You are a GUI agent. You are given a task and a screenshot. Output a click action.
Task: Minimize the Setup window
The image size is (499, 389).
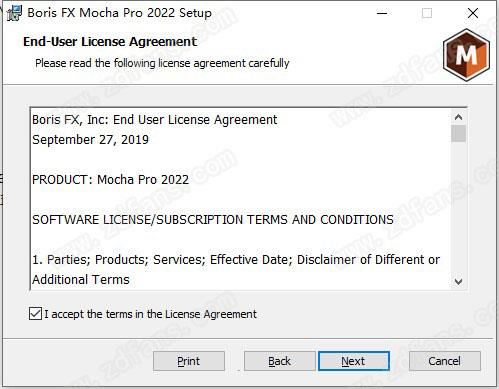[x=382, y=13]
